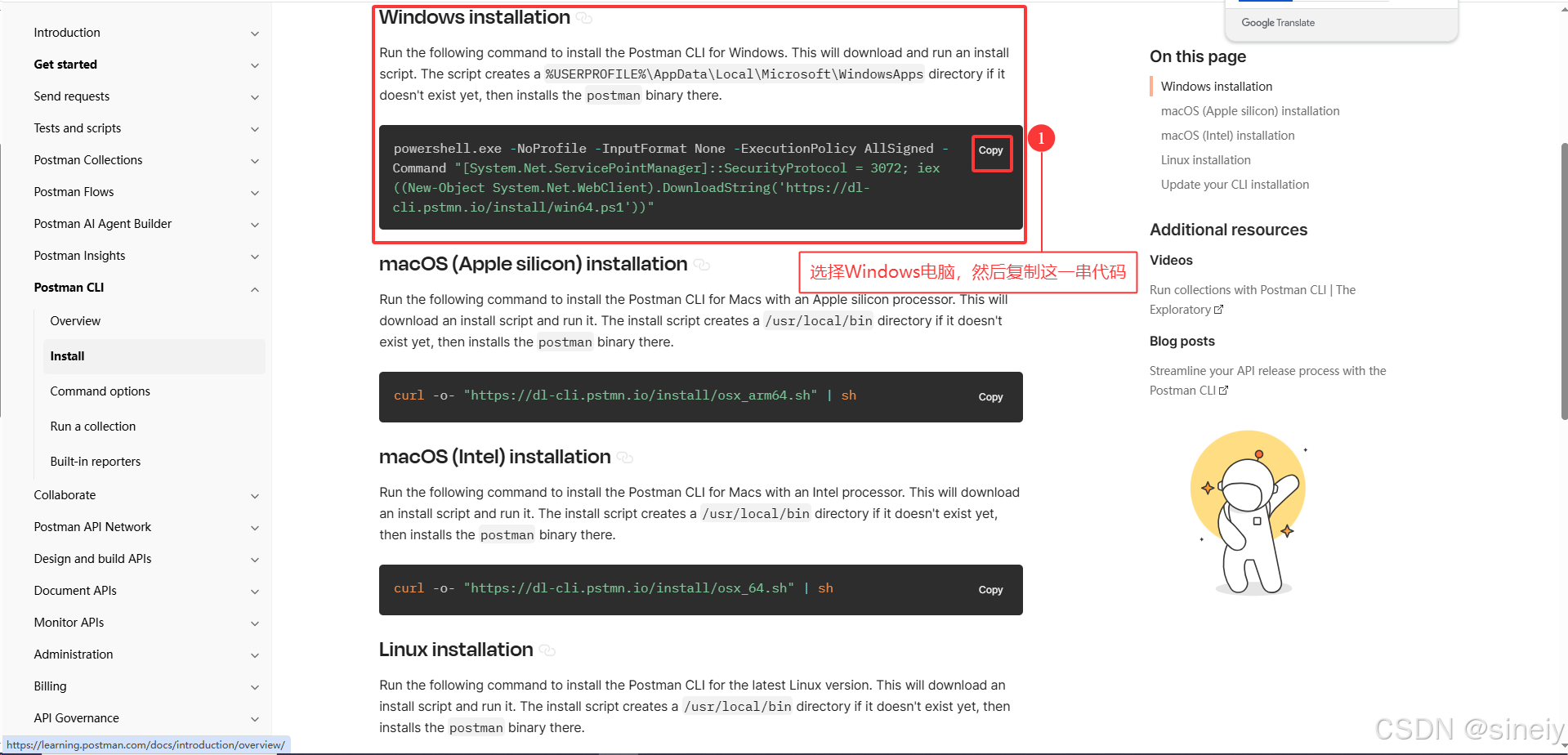Click the page vertical scrollbar thumb
The width and height of the screenshot is (1568, 755).
(1564, 282)
